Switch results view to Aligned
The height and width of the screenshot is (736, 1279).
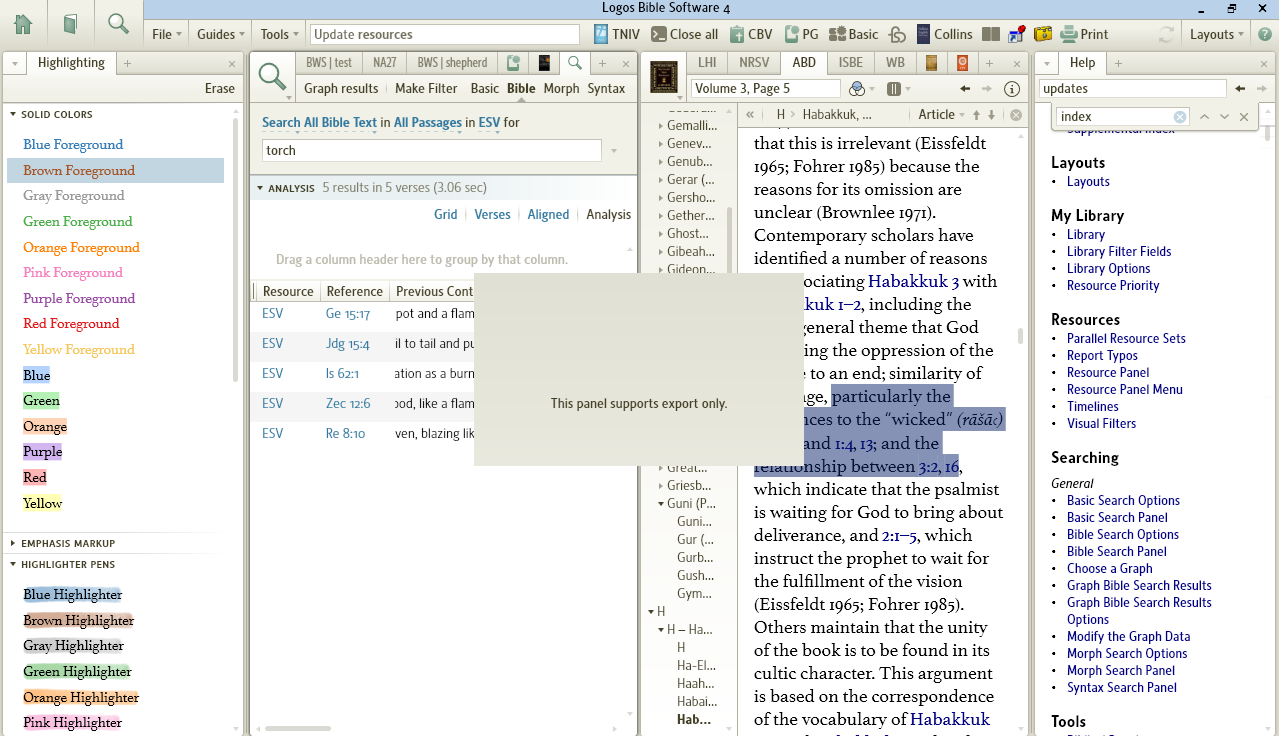point(548,214)
